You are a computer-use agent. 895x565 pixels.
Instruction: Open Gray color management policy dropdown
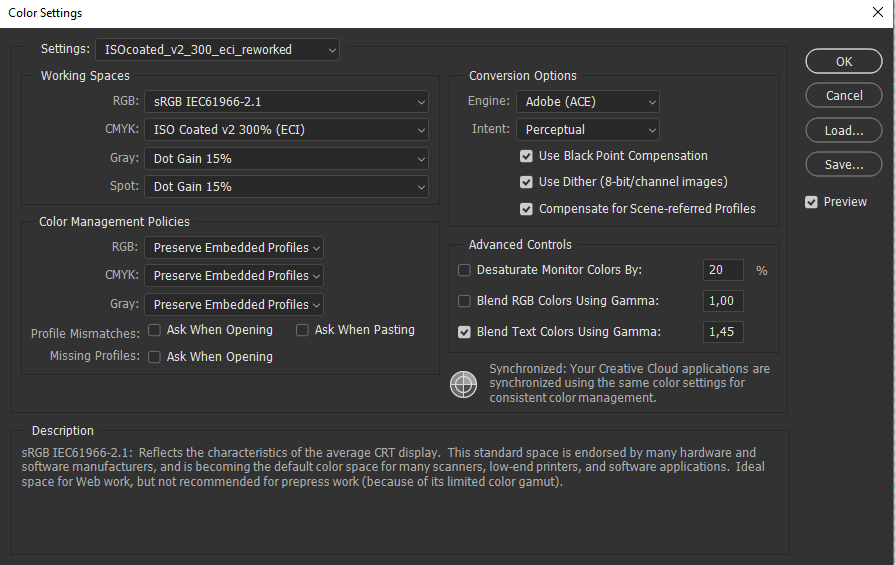click(234, 304)
